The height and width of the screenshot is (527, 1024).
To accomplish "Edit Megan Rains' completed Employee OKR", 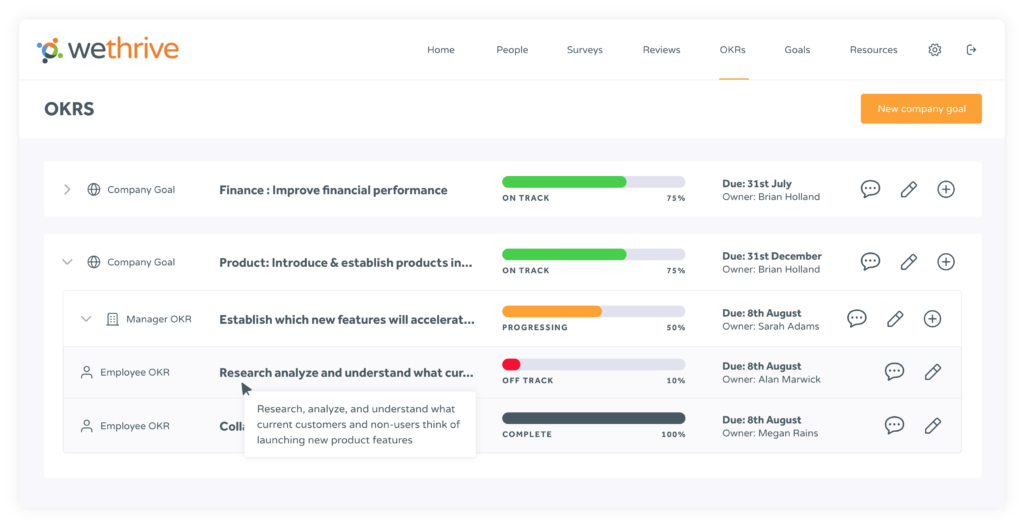I will coord(932,426).
